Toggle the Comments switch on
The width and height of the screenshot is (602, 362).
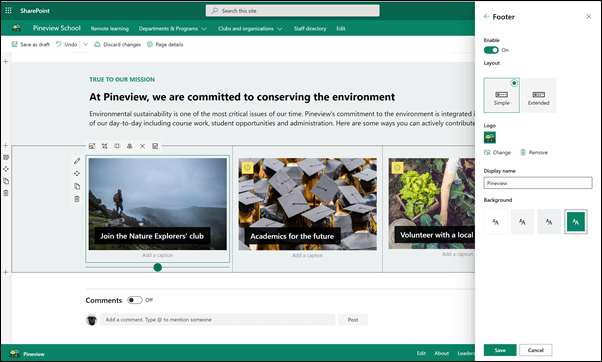135,300
